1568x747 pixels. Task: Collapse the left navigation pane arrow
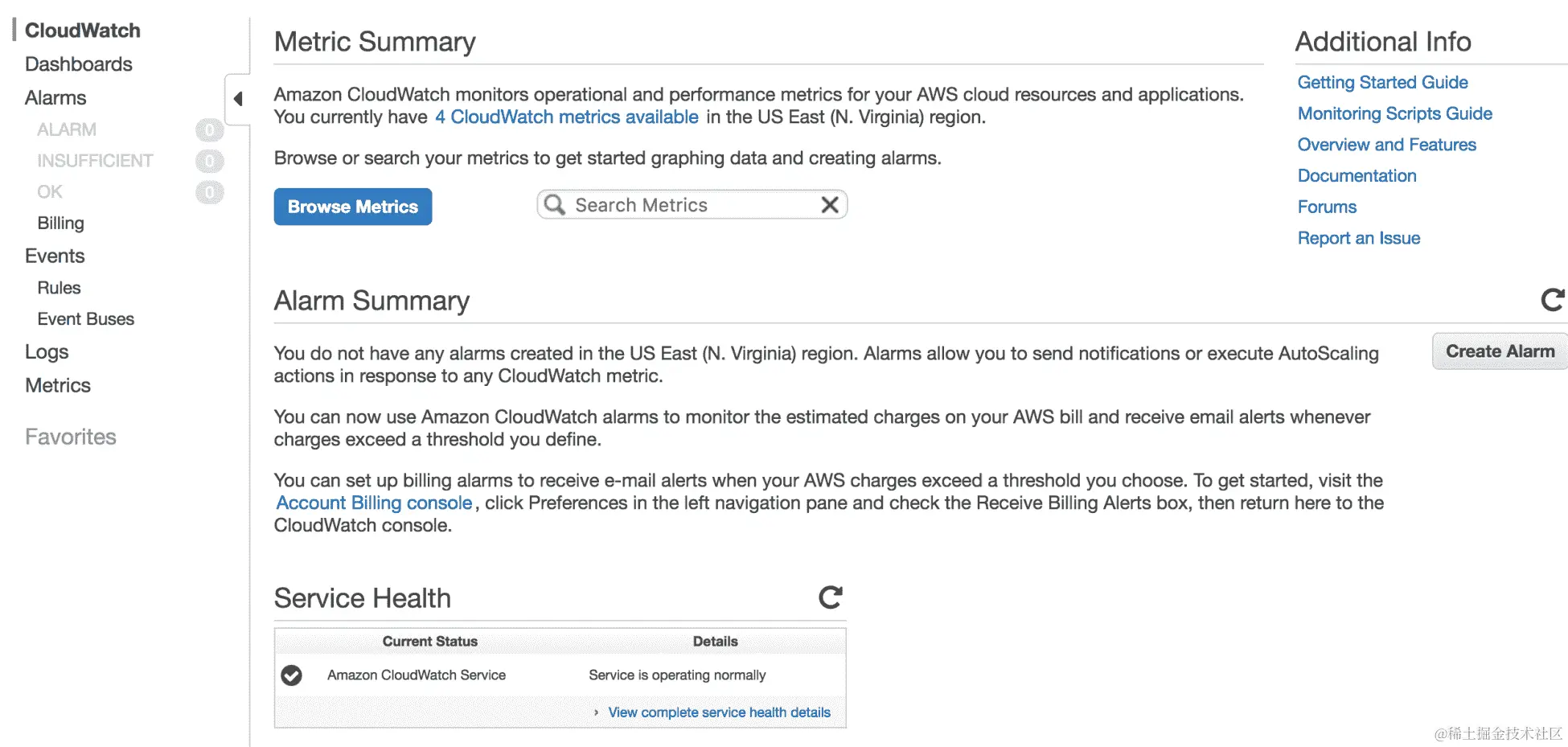click(238, 99)
